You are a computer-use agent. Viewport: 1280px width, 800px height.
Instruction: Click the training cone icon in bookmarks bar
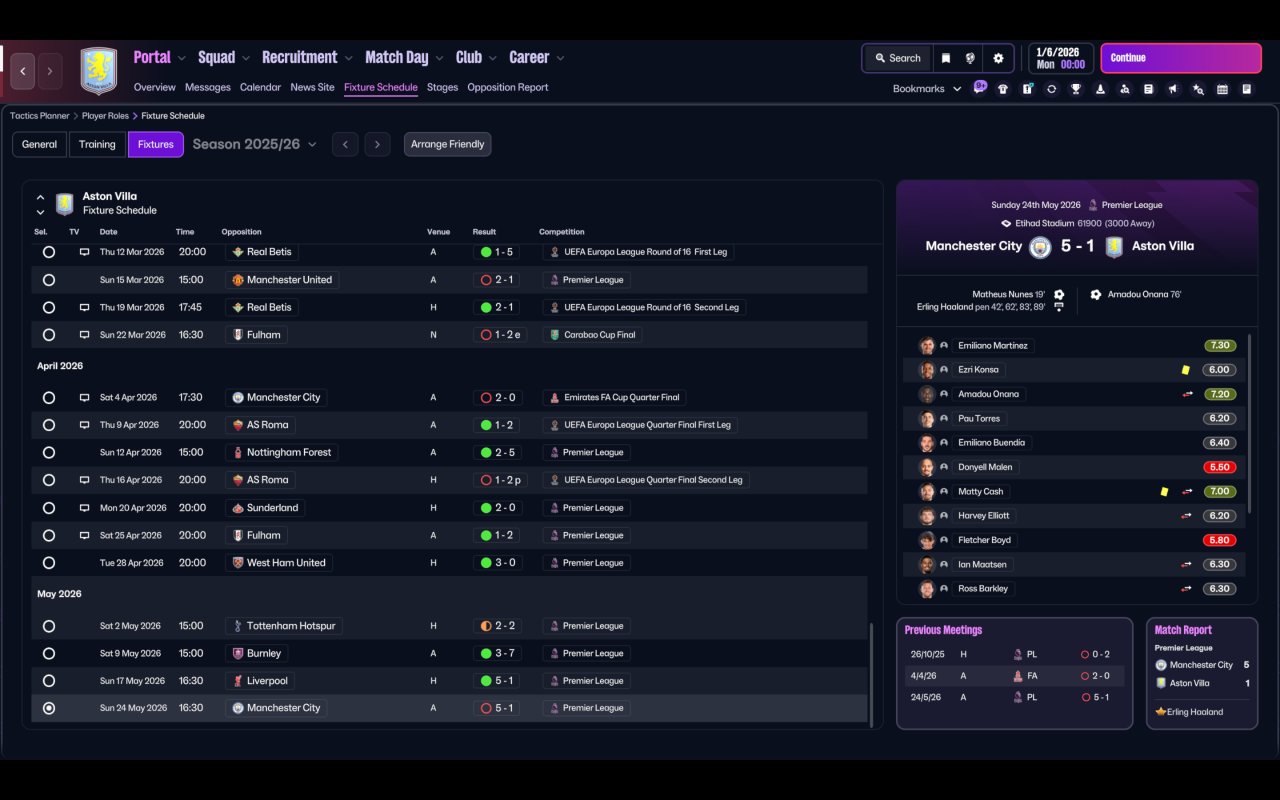(1100, 89)
